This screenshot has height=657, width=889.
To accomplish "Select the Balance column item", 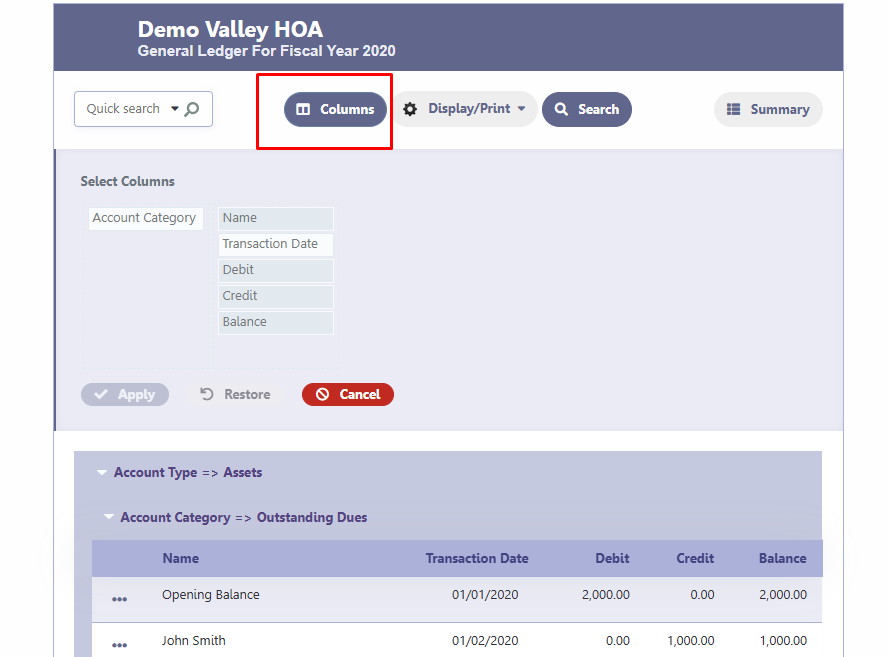I will [x=275, y=322].
